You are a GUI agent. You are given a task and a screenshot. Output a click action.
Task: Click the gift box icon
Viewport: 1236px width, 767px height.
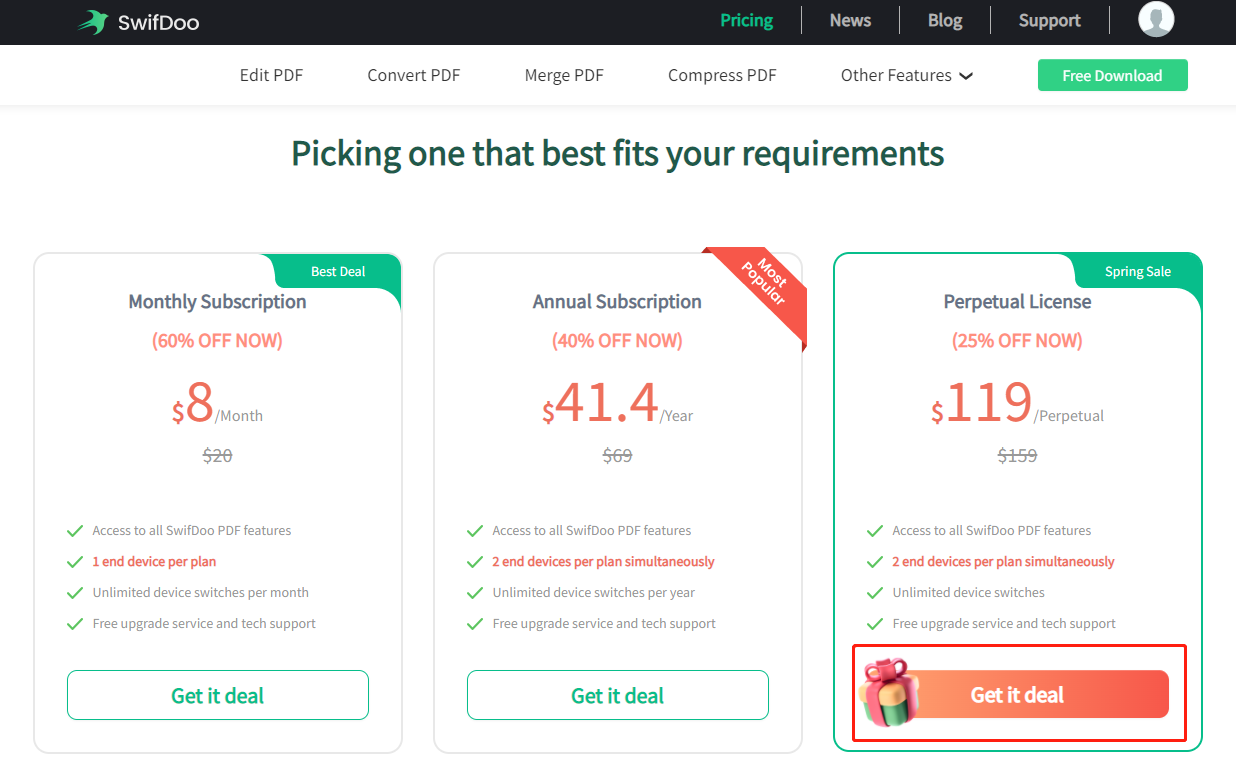point(887,692)
